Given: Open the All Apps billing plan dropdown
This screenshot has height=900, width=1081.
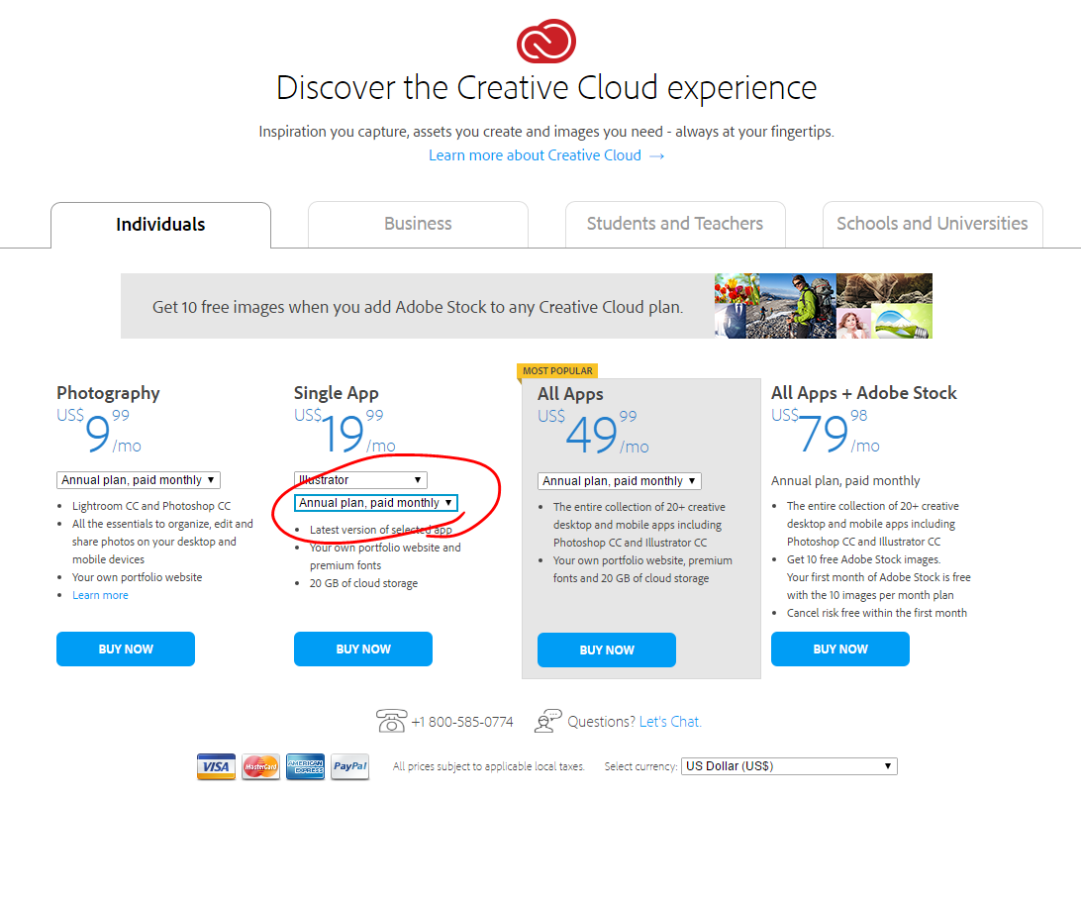Looking at the screenshot, I should tap(618, 480).
